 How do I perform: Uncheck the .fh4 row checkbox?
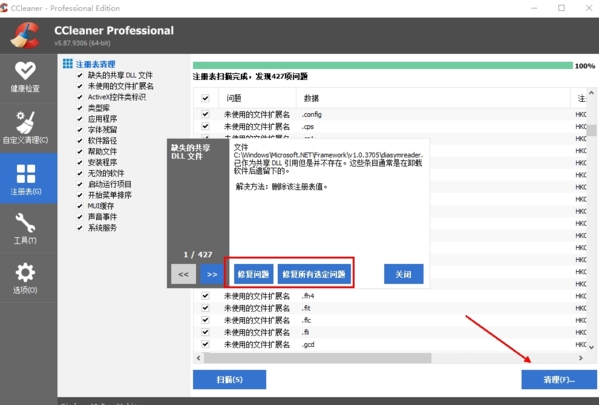coord(206,296)
